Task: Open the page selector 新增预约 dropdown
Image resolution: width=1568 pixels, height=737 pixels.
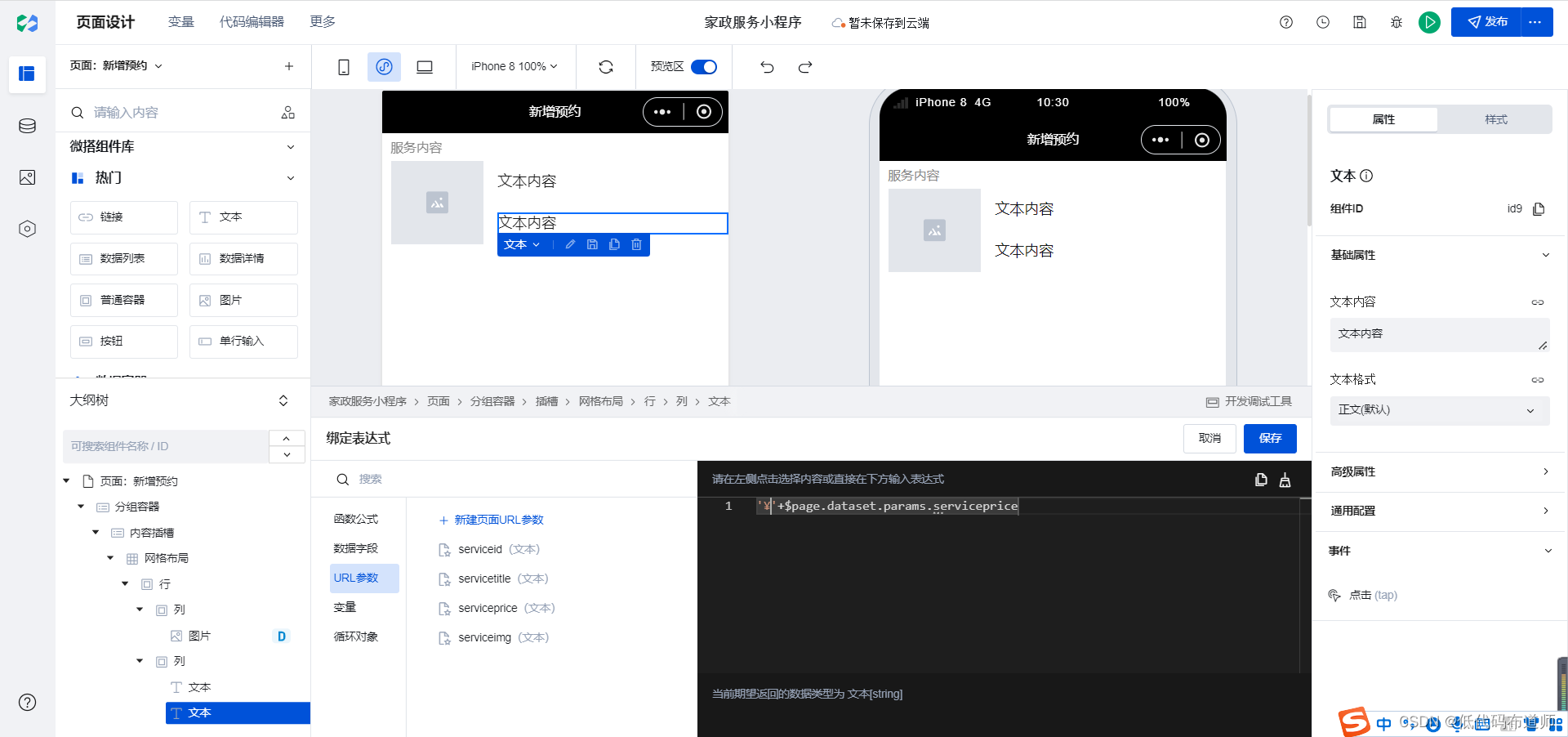Action: 116,66
